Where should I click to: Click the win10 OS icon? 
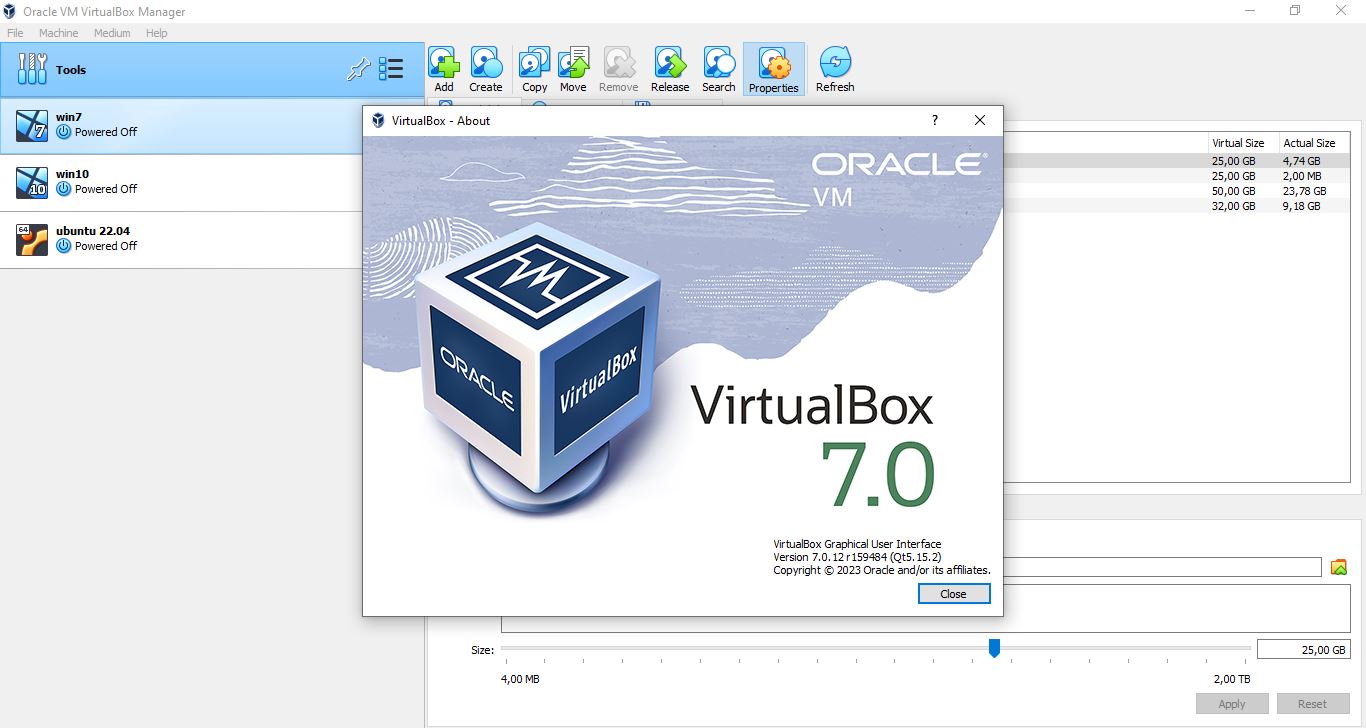[32, 182]
